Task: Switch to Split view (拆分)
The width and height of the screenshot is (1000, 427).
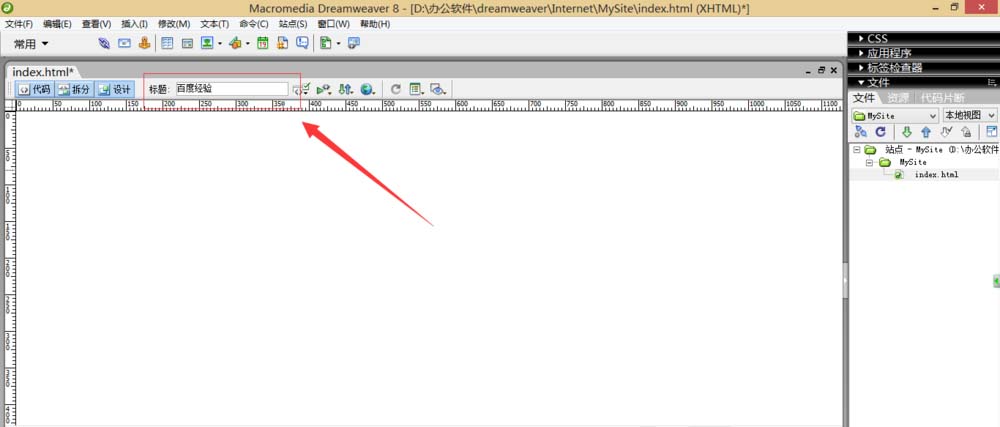Action: (x=75, y=89)
